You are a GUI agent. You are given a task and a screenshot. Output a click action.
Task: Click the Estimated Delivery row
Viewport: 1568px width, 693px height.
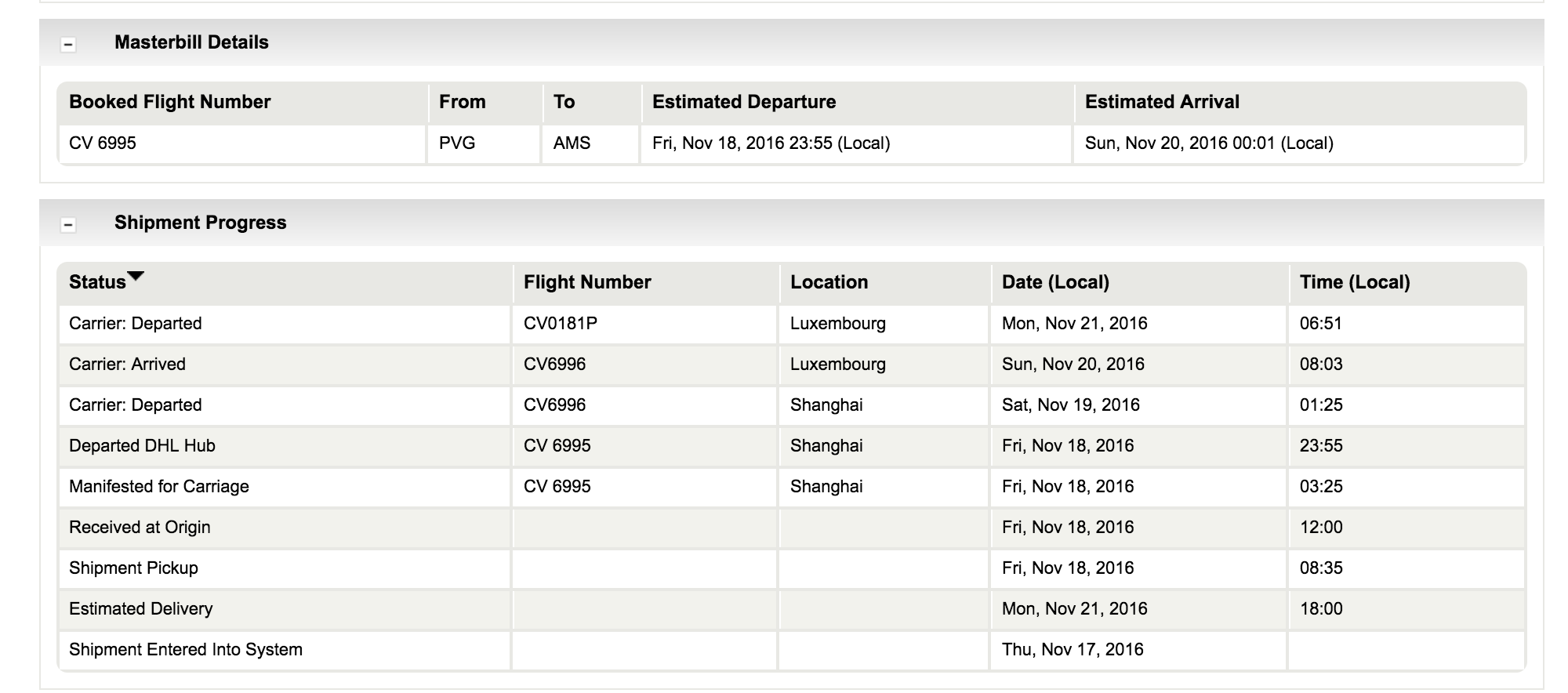pos(792,609)
